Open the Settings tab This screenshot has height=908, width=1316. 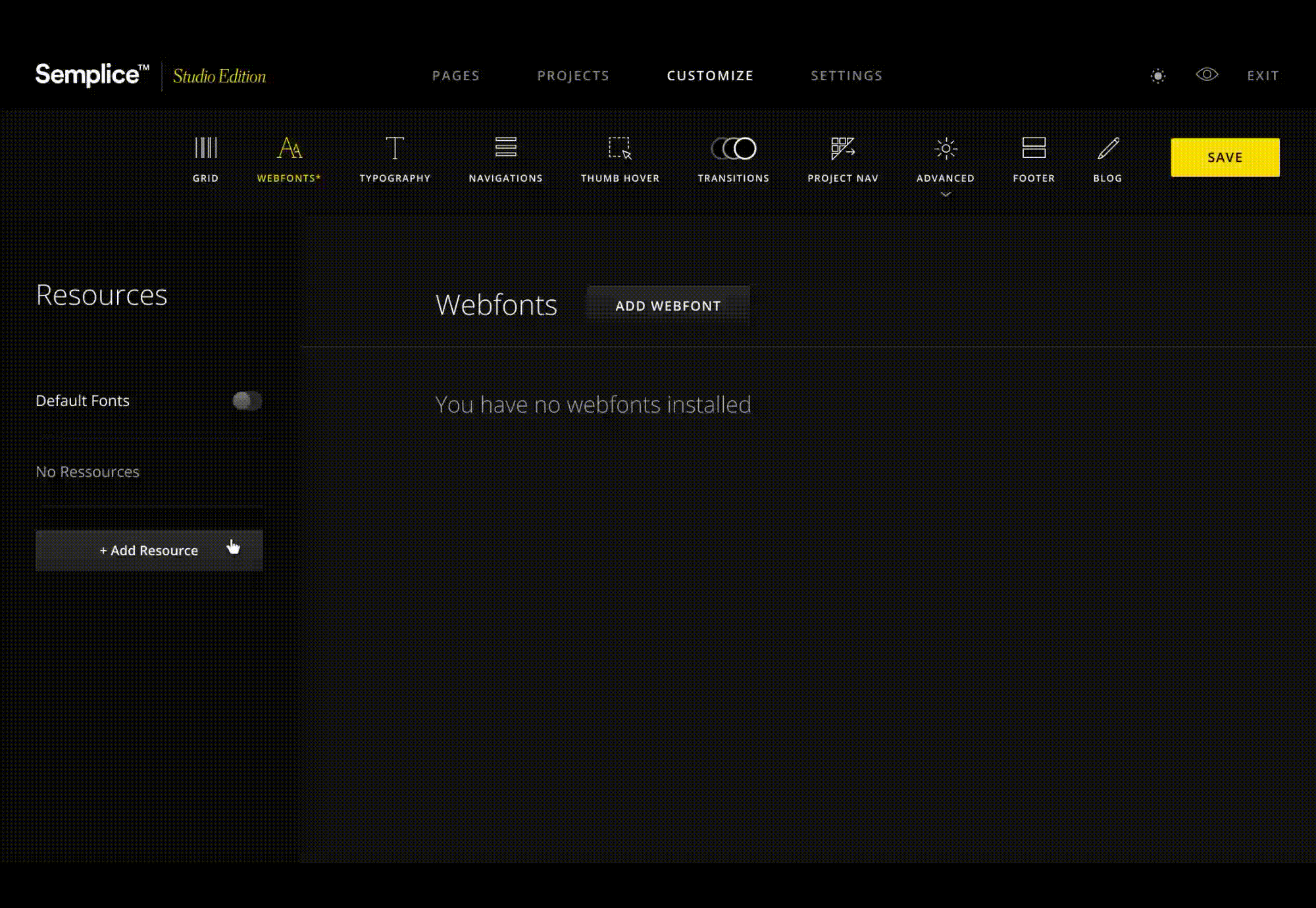coord(846,76)
